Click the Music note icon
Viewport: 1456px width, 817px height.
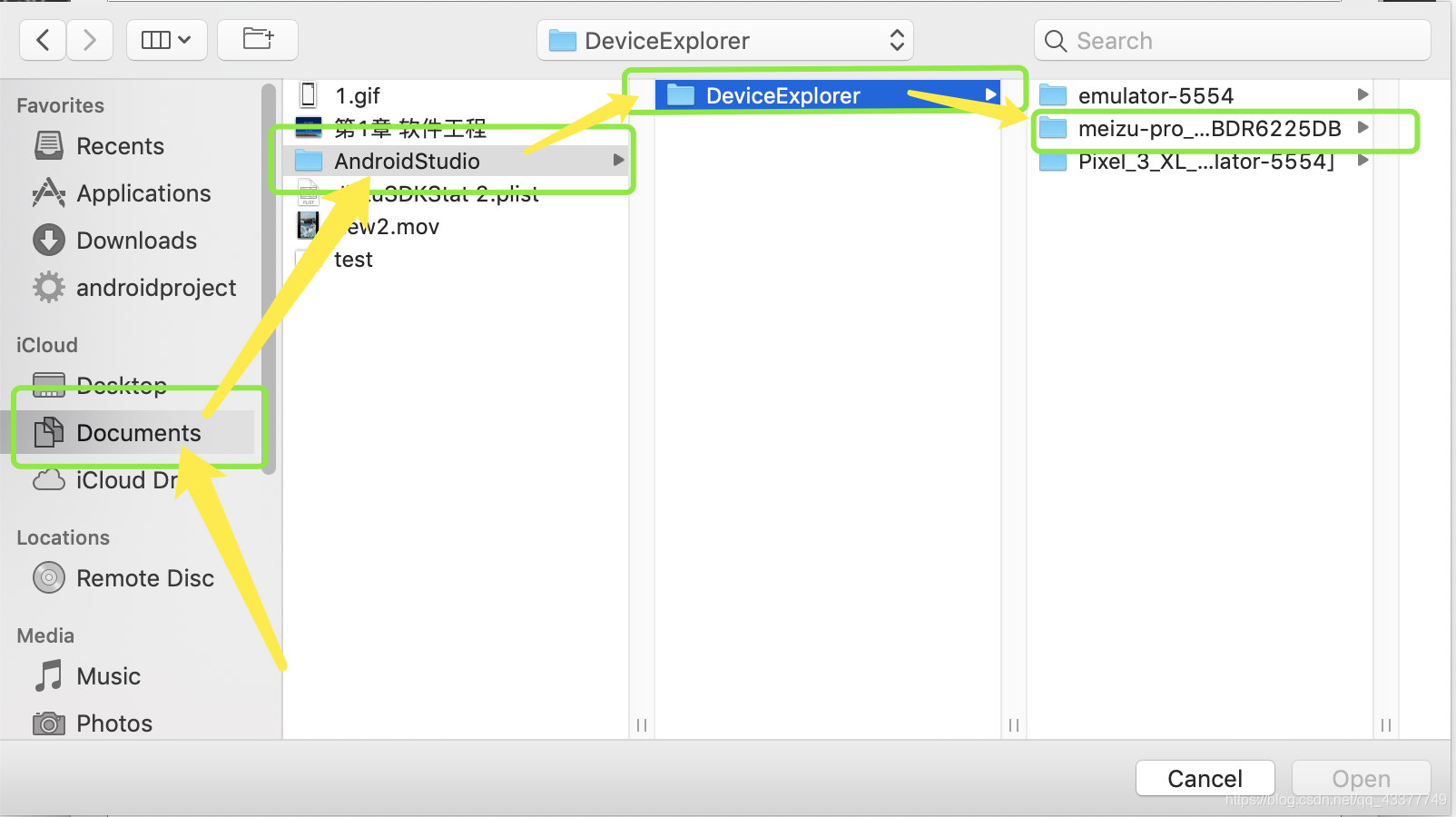tap(49, 675)
